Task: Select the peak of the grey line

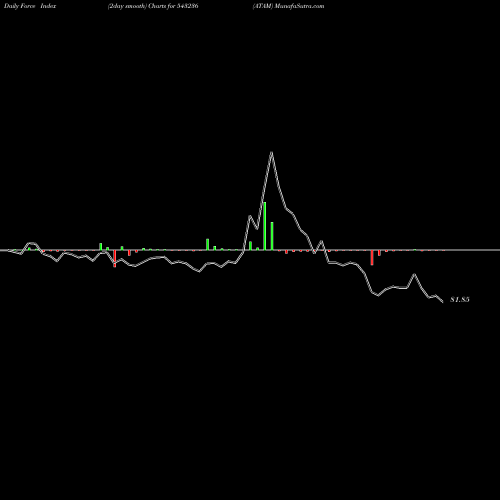Action: point(272,153)
